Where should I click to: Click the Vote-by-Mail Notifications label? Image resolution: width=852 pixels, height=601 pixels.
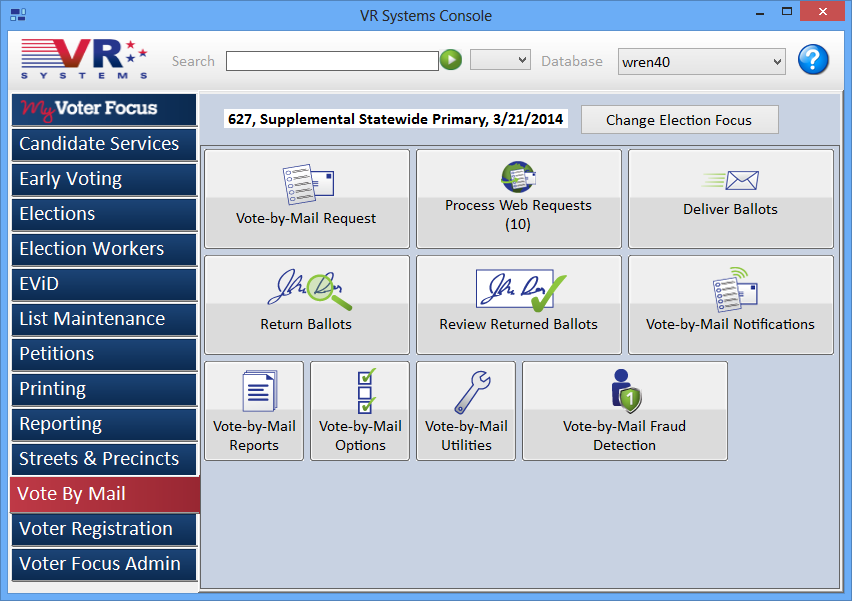[x=730, y=324]
